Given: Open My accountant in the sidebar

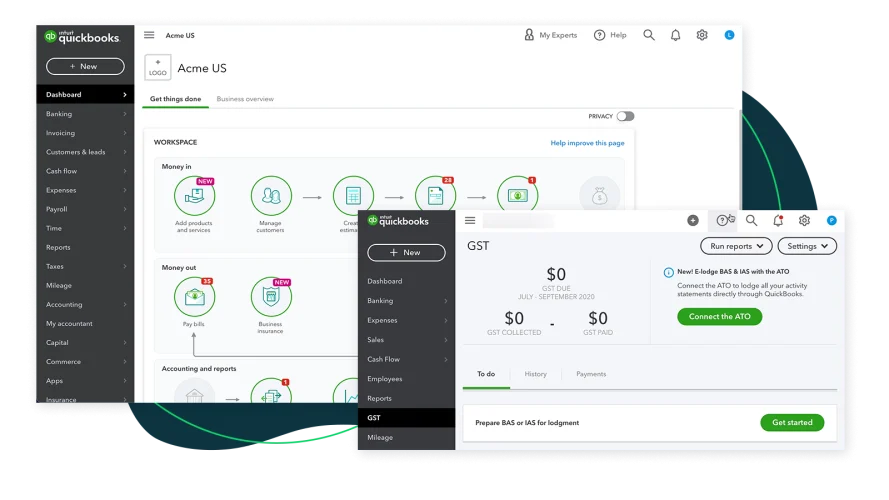Looking at the screenshot, I should click(85, 324).
